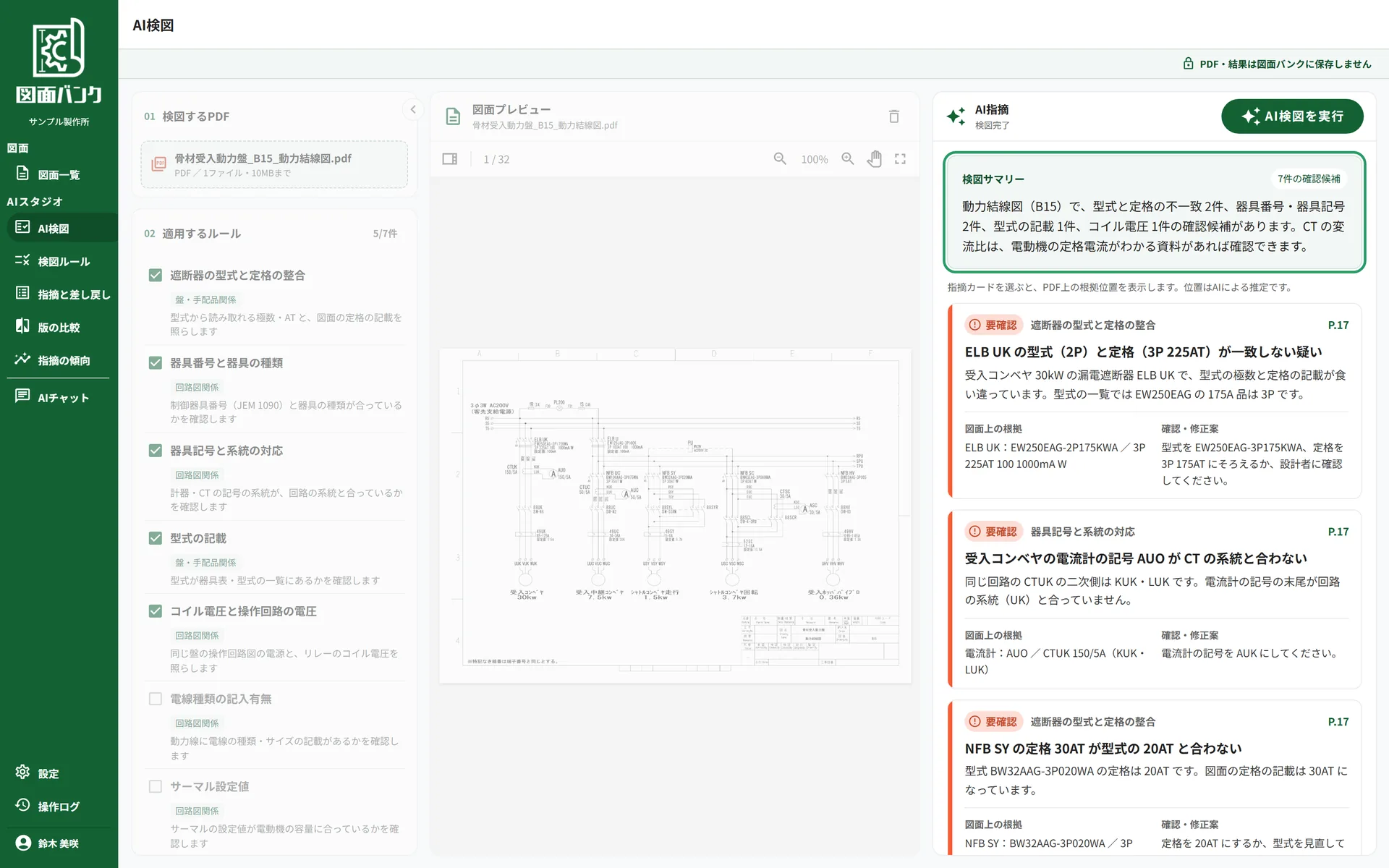Click the 指摘の傾向 chart icon
Viewport: 1389px width, 868px height.
(x=22, y=359)
